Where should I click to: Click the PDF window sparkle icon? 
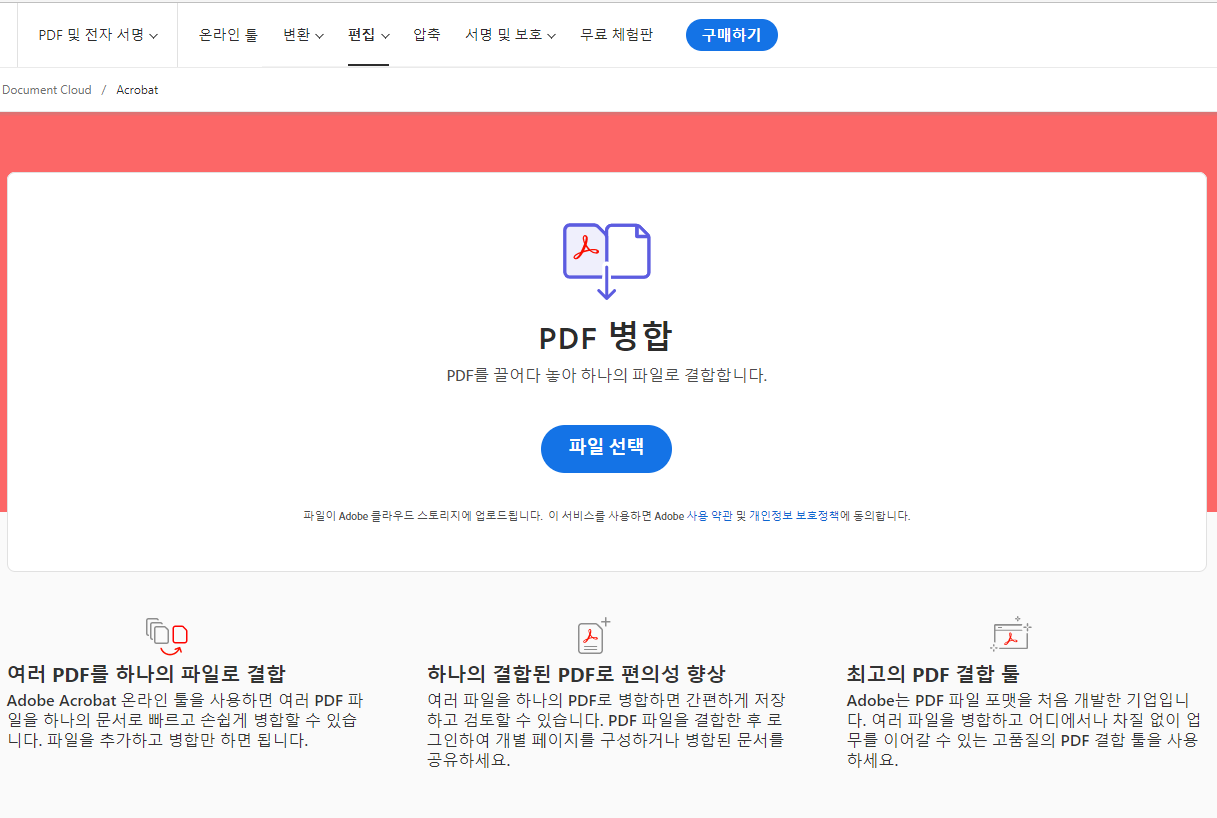(1010, 635)
